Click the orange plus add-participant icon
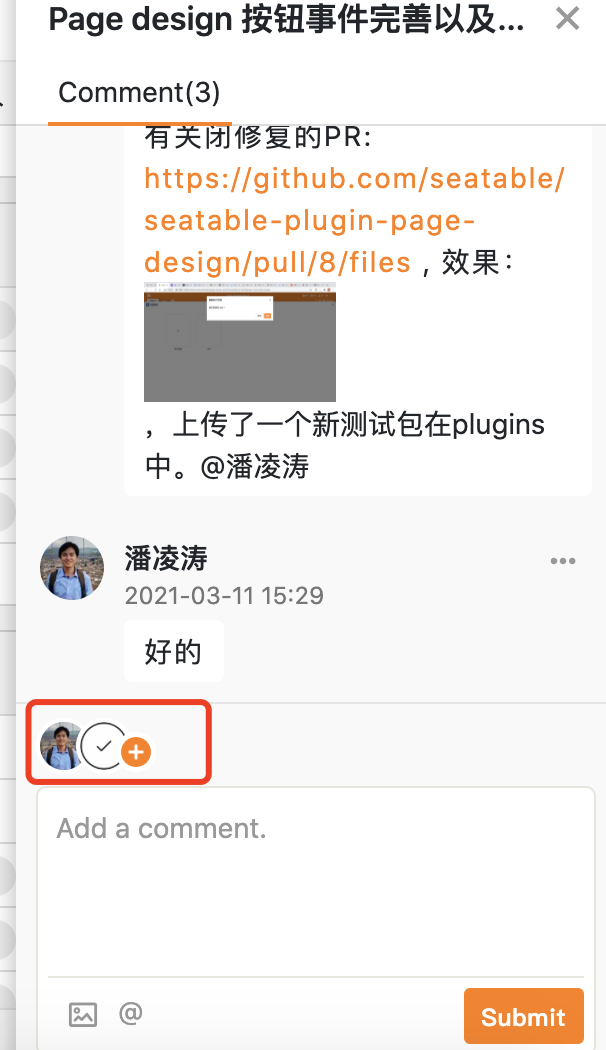 136,752
